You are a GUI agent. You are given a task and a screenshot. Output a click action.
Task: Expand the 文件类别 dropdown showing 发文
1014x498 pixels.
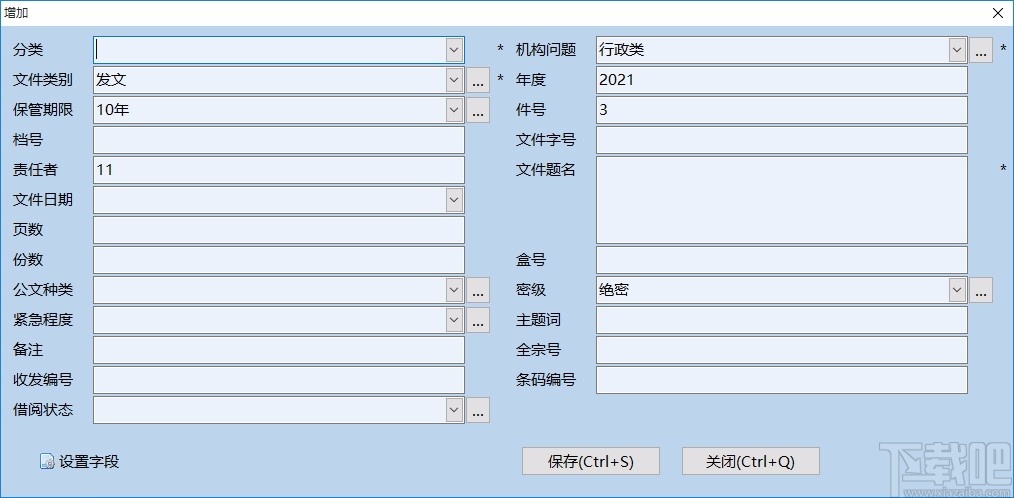coord(454,80)
